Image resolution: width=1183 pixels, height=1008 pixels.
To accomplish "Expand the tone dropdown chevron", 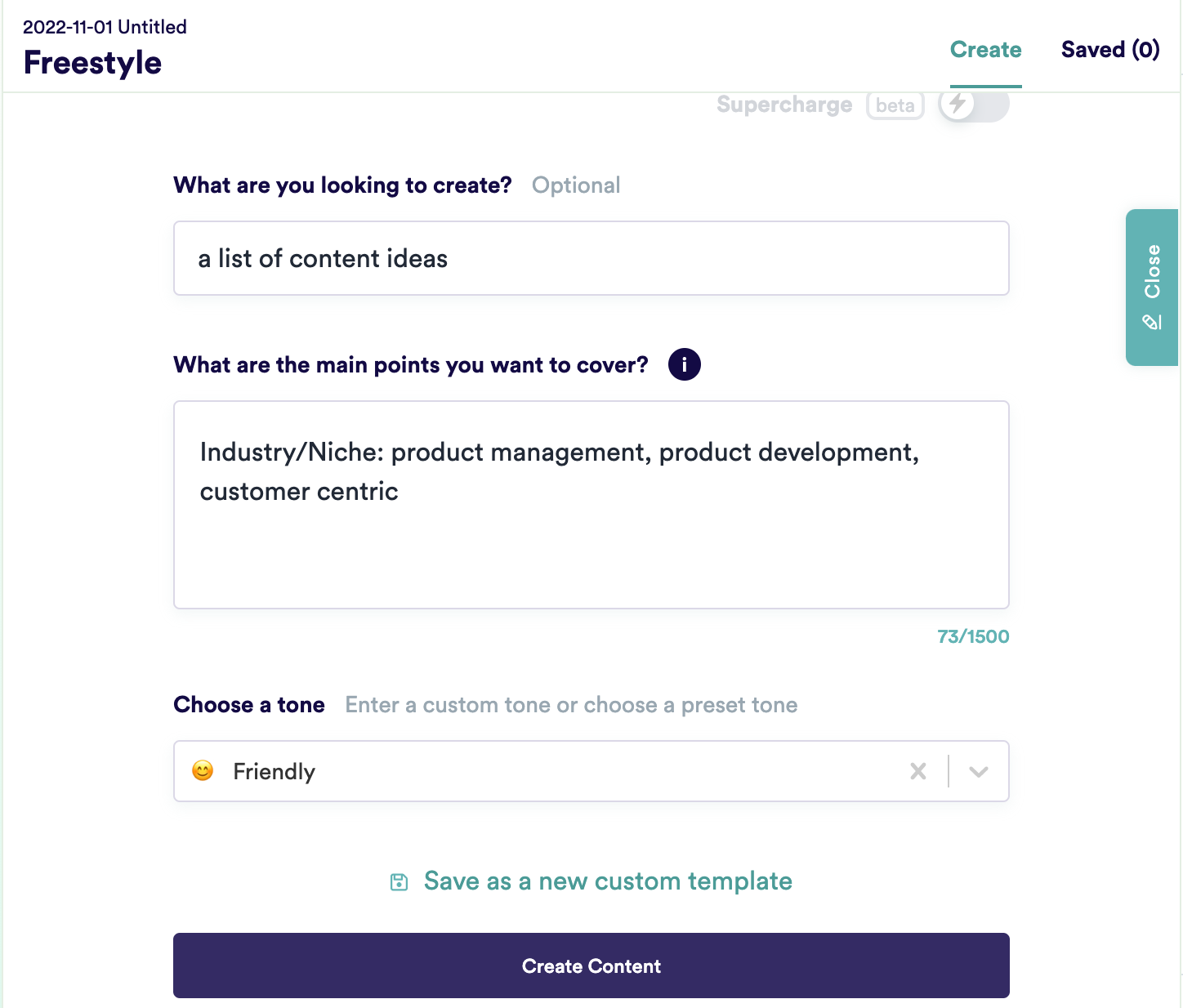I will coord(978,771).
